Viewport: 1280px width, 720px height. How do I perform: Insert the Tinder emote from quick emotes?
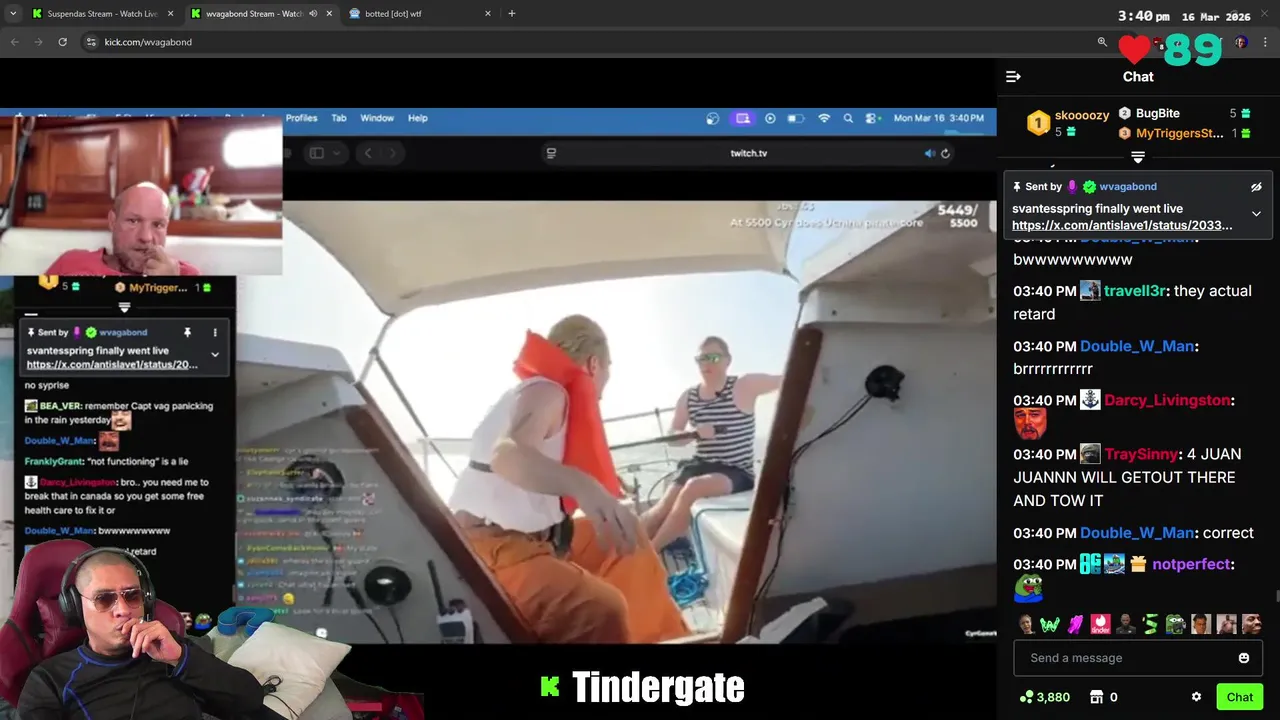pyautogui.click(x=1100, y=624)
